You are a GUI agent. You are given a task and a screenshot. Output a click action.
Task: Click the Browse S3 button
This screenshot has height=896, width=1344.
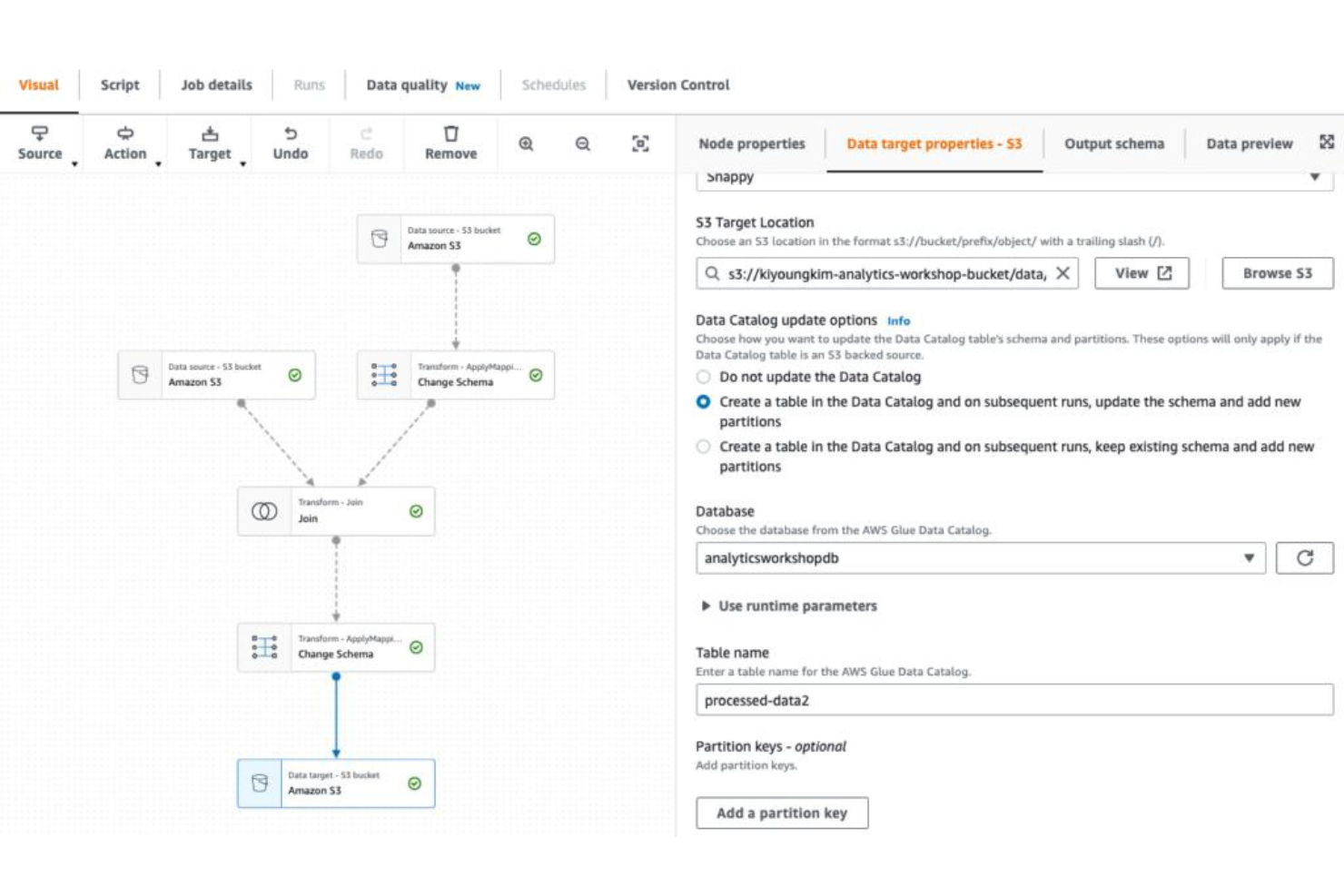[1278, 272]
